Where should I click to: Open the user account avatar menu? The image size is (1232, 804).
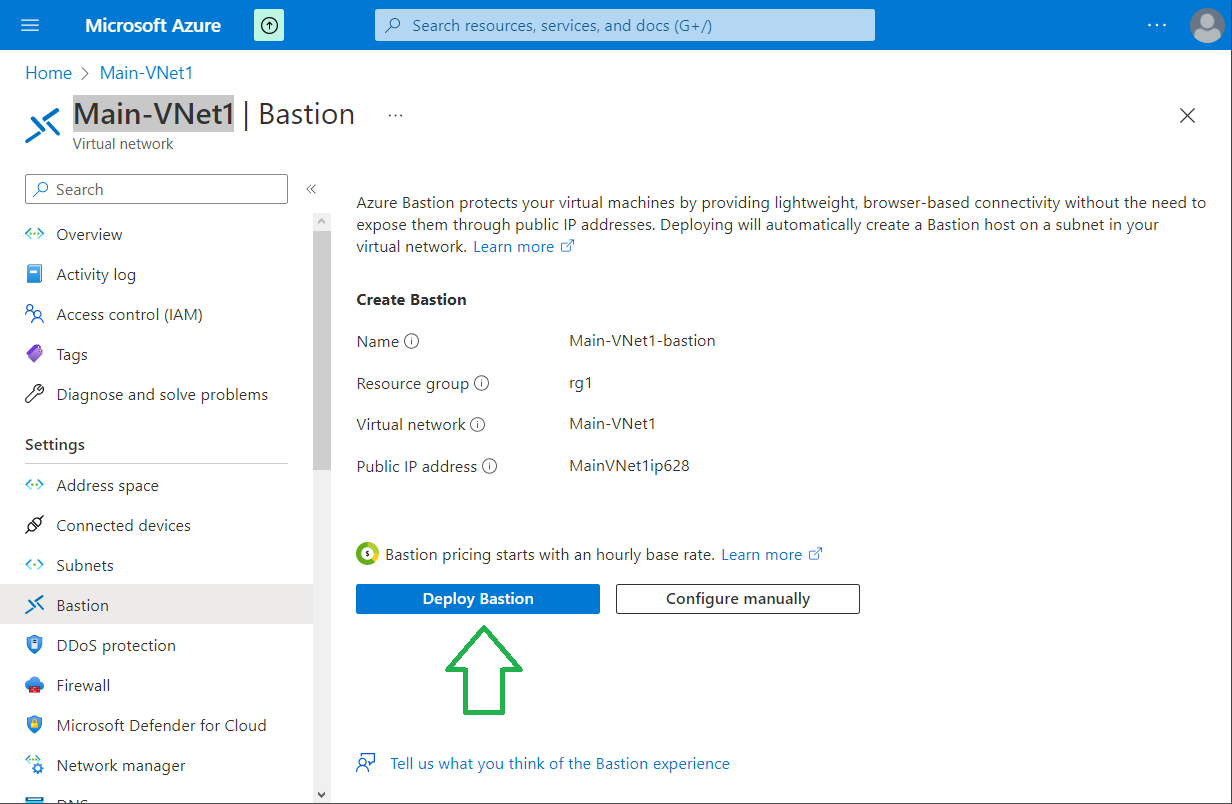click(x=1207, y=25)
